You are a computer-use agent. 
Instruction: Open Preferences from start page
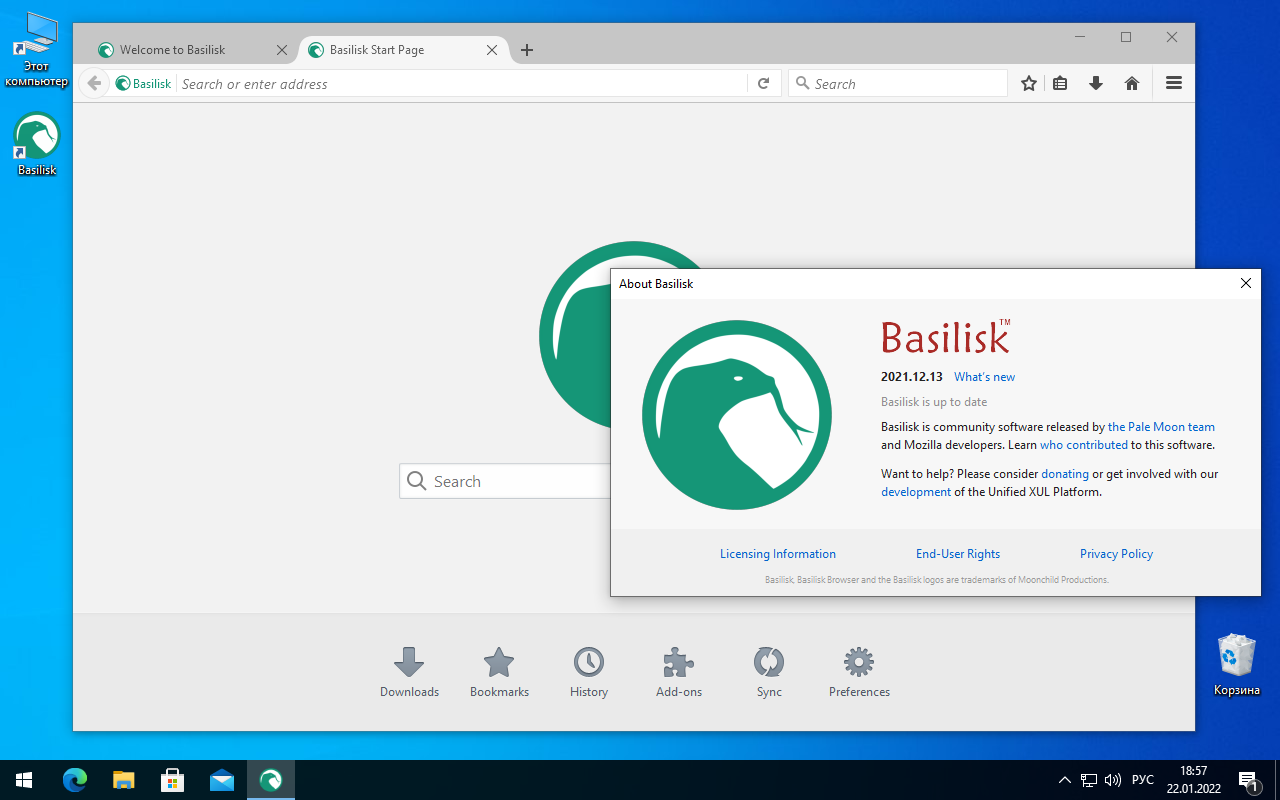point(859,672)
